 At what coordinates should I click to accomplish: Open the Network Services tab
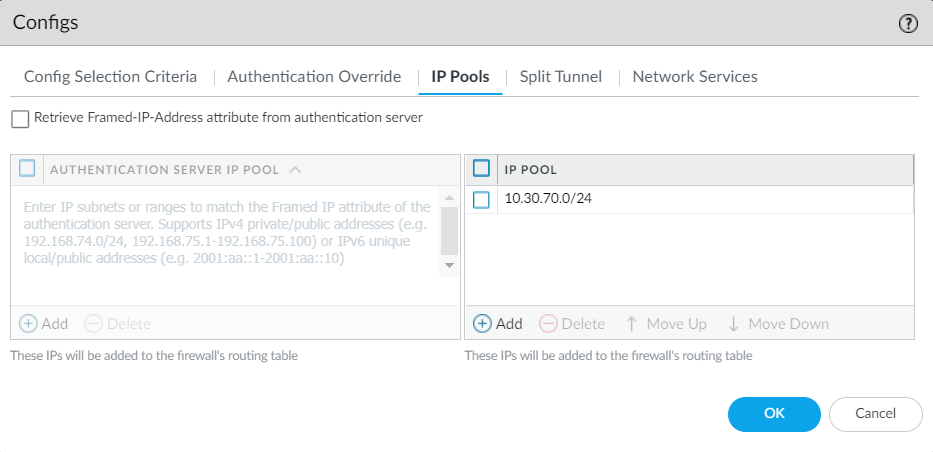pyautogui.click(x=695, y=77)
